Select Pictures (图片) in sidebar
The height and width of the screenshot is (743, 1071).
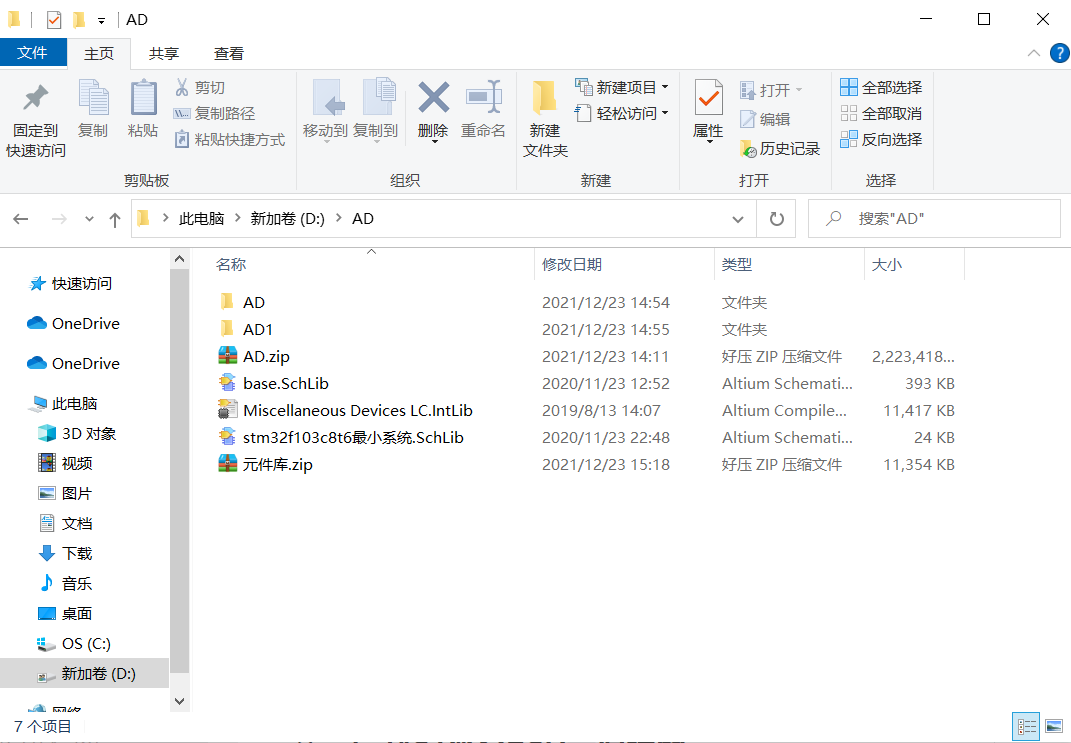pyautogui.click(x=65, y=494)
